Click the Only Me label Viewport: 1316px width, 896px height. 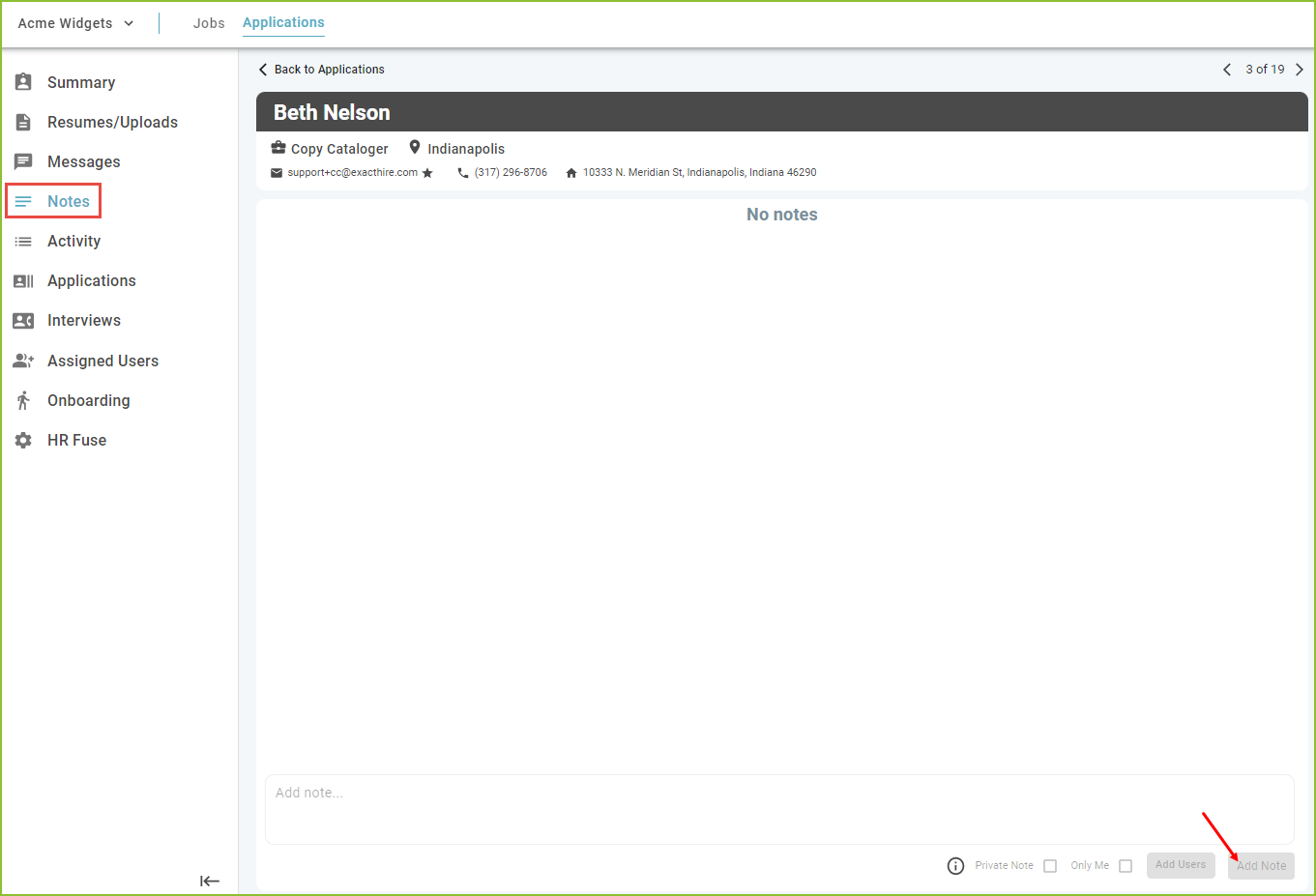pyautogui.click(x=1090, y=866)
